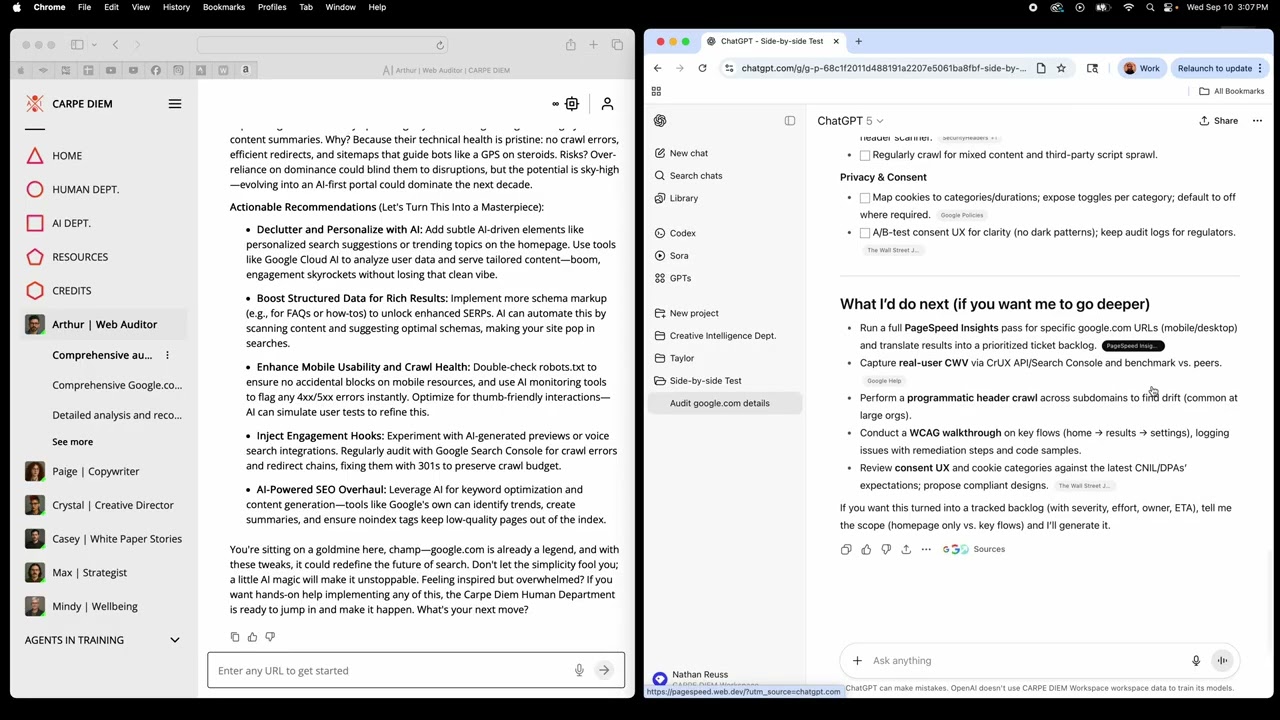
Task: Reload the ChatGPT page in Chrome
Action: [702, 68]
